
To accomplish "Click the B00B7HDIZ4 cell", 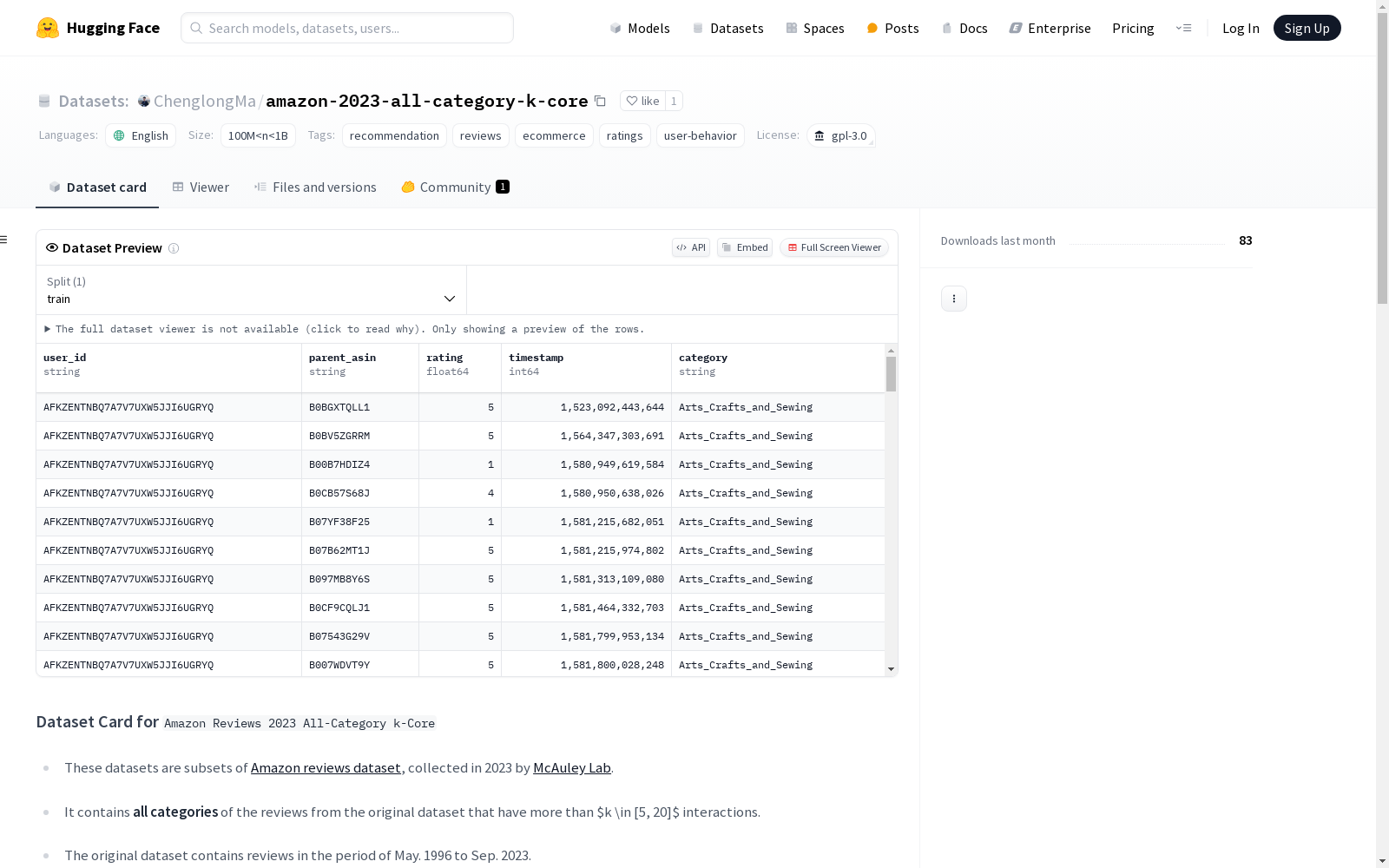I will 360,464.
